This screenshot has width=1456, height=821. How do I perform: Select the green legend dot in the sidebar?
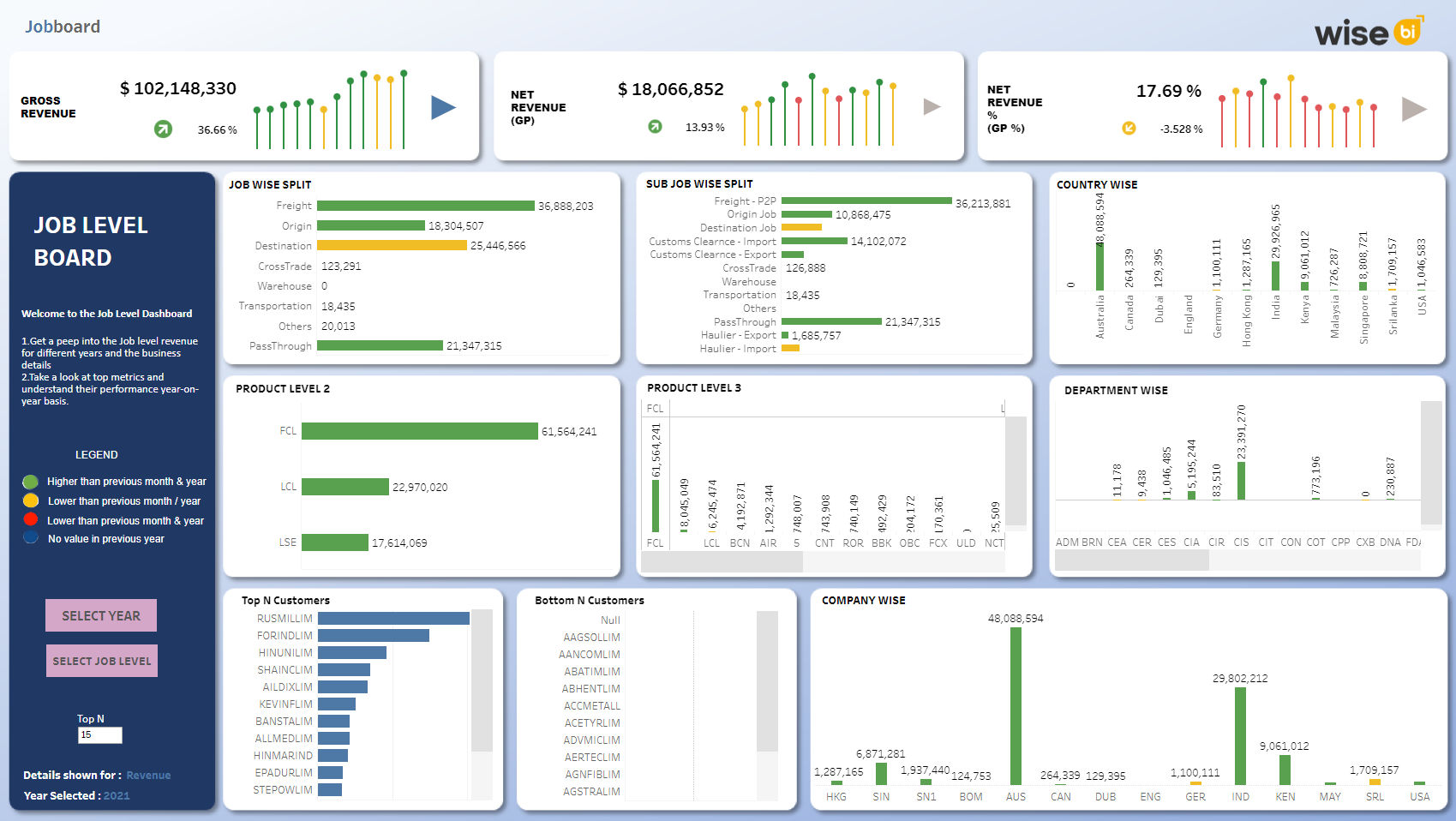(x=31, y=482)
